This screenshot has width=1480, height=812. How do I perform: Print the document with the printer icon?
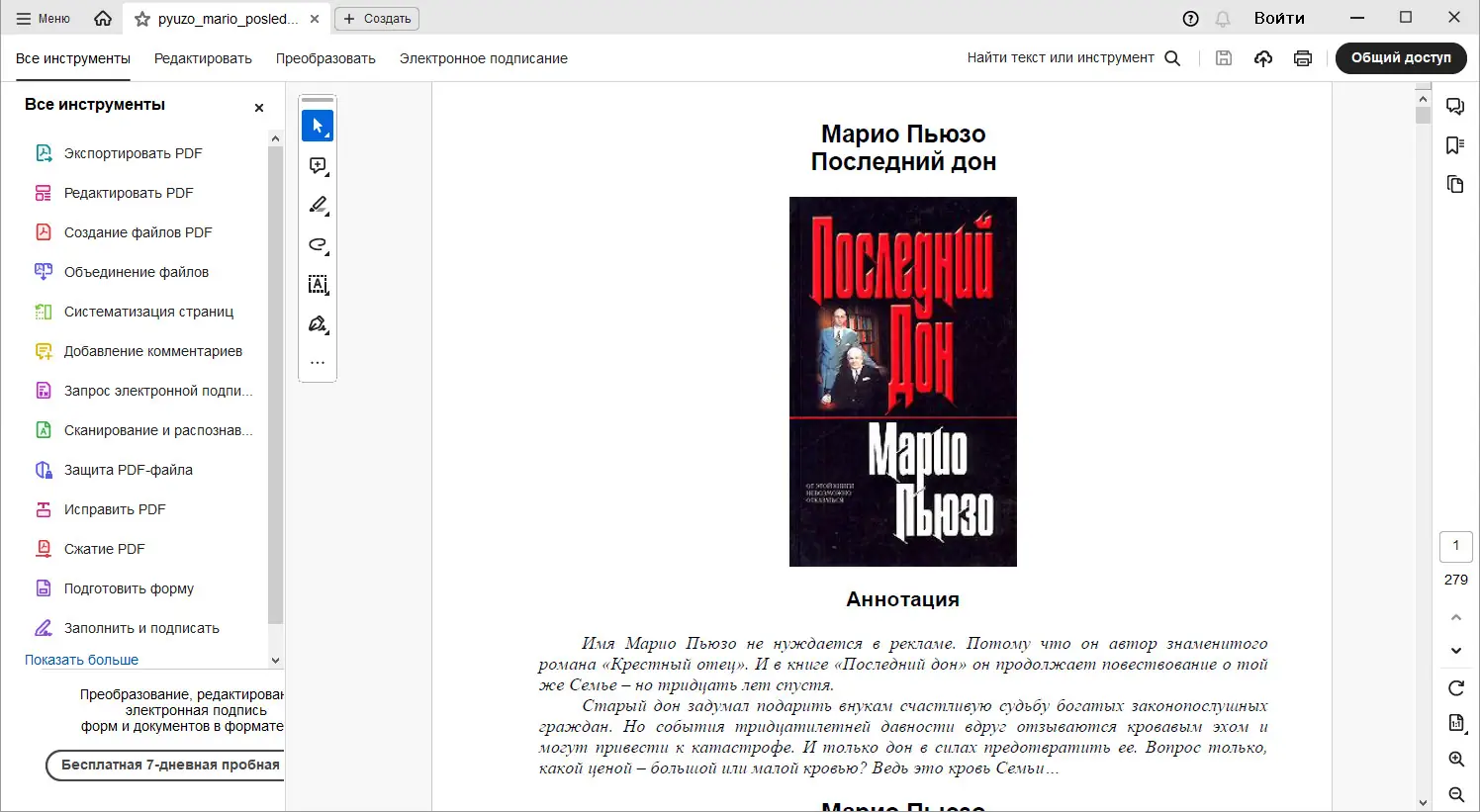(x=1303, y=58)
